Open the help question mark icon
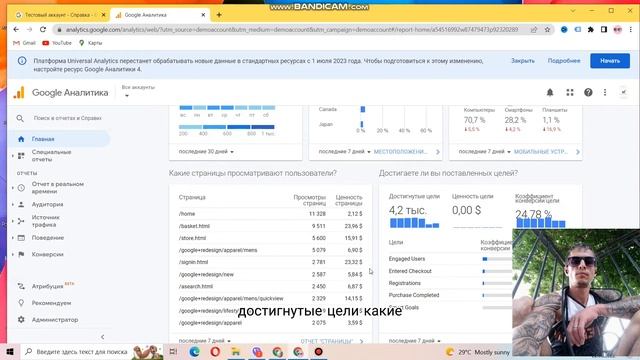 click(x=588, y=93)
